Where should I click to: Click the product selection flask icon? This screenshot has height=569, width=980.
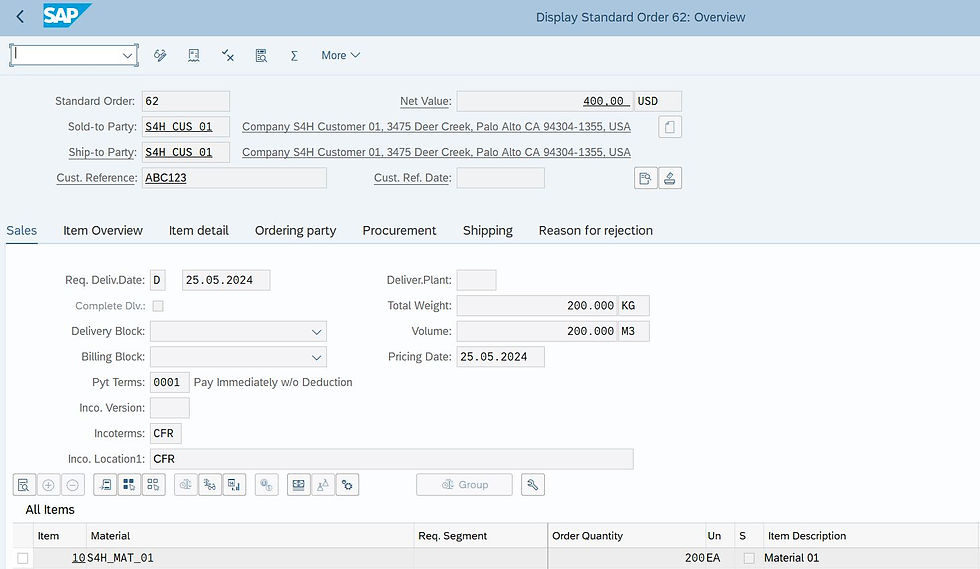[x=322, y=485]
